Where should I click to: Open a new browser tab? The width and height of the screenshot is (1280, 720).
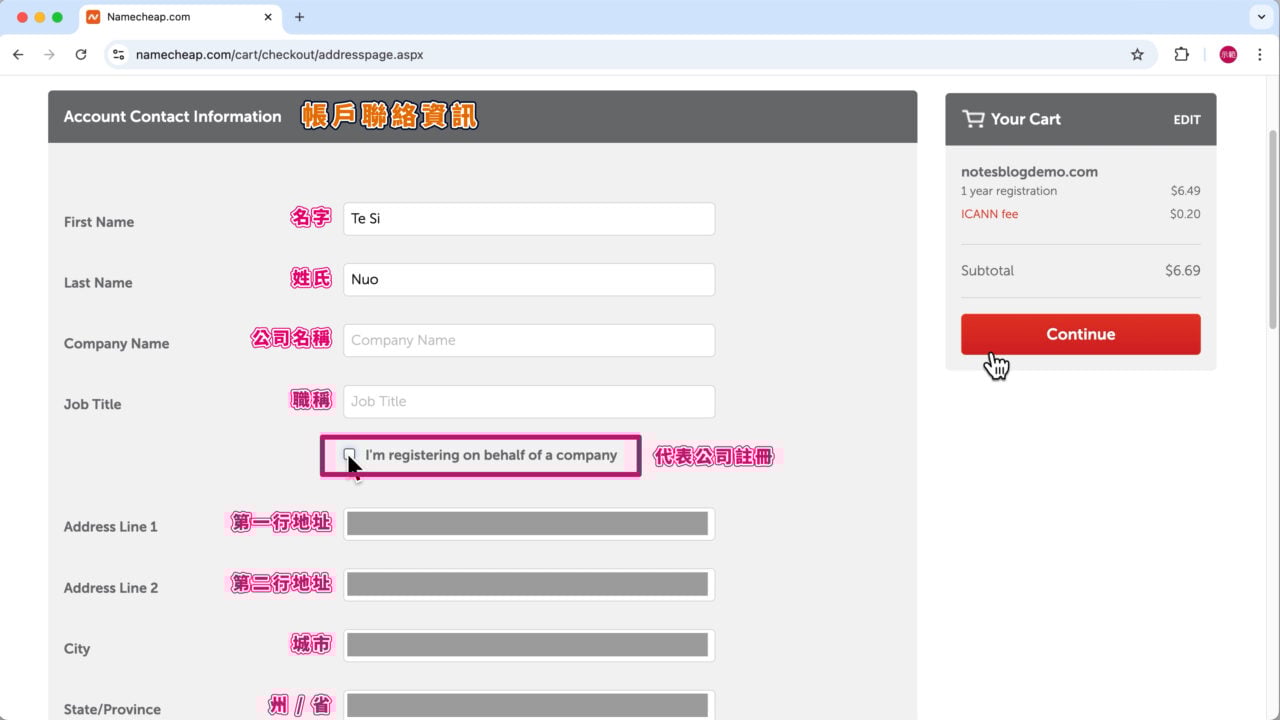299,17
